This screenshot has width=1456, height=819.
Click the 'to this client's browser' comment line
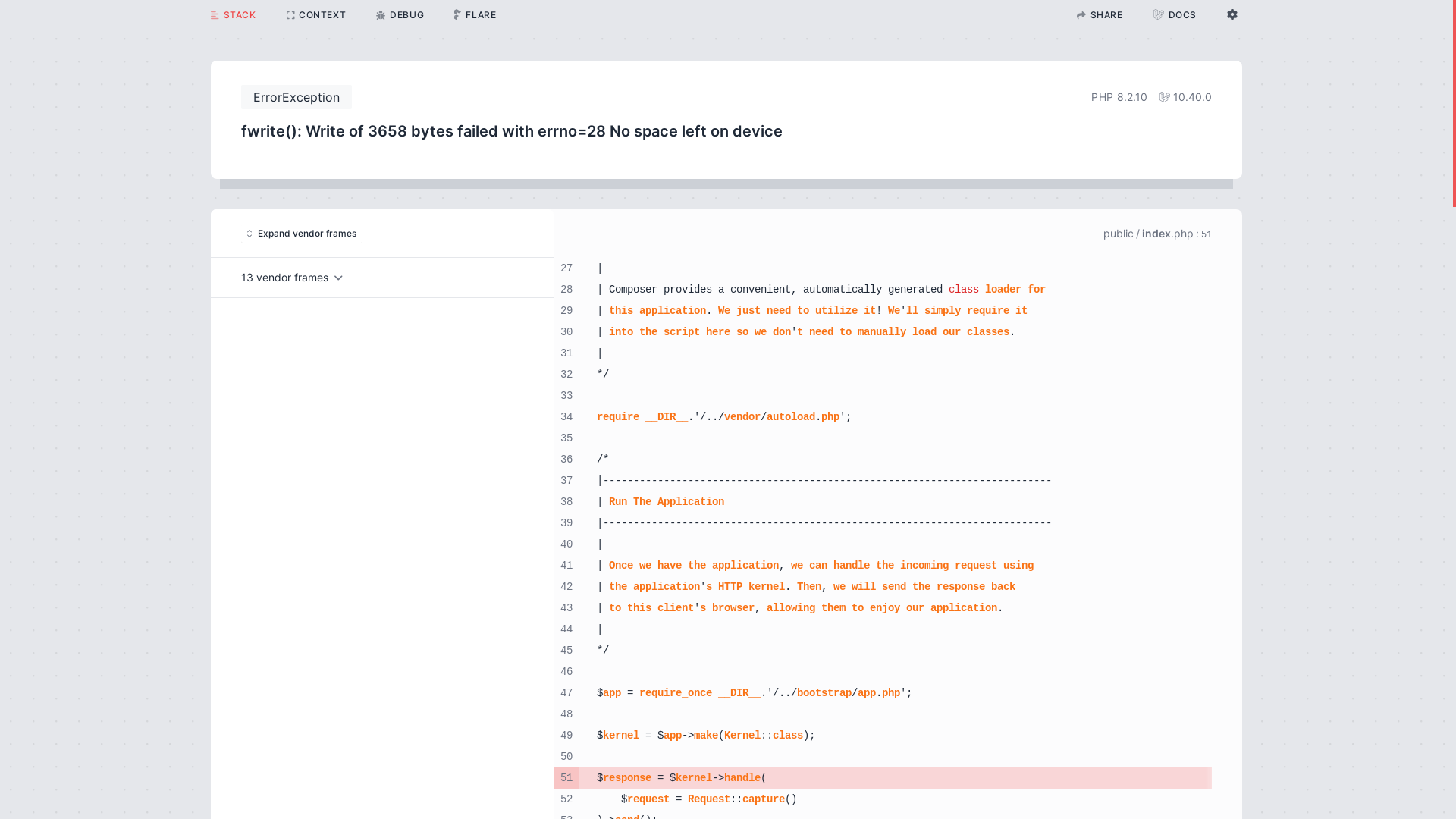[x=800, y=608]
